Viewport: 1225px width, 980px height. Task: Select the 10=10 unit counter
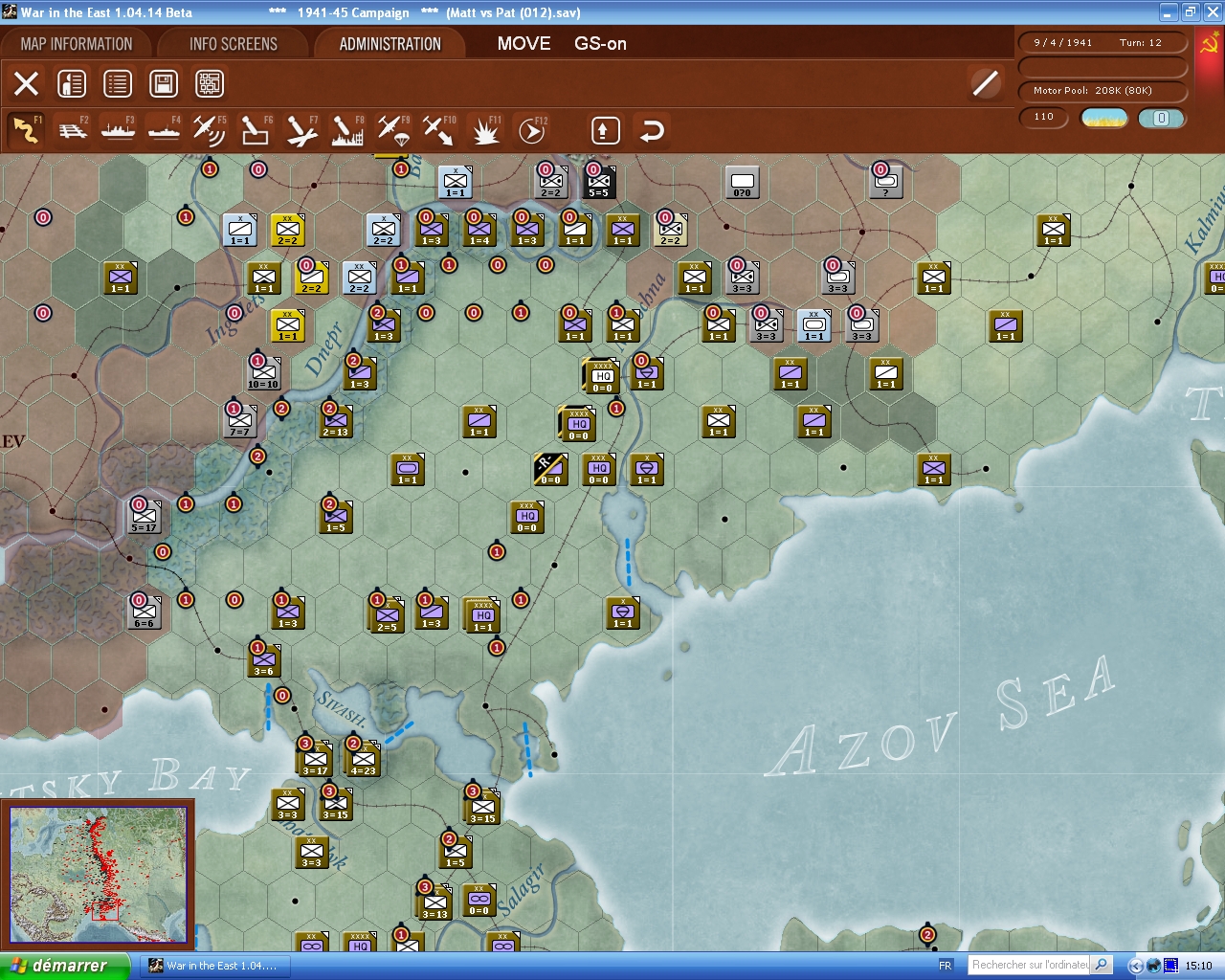click(263, 373)
